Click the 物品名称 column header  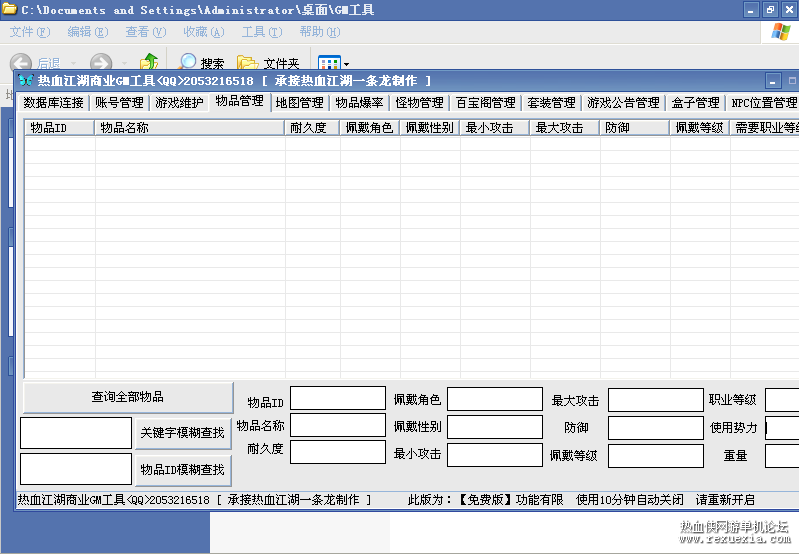[189, 127]
